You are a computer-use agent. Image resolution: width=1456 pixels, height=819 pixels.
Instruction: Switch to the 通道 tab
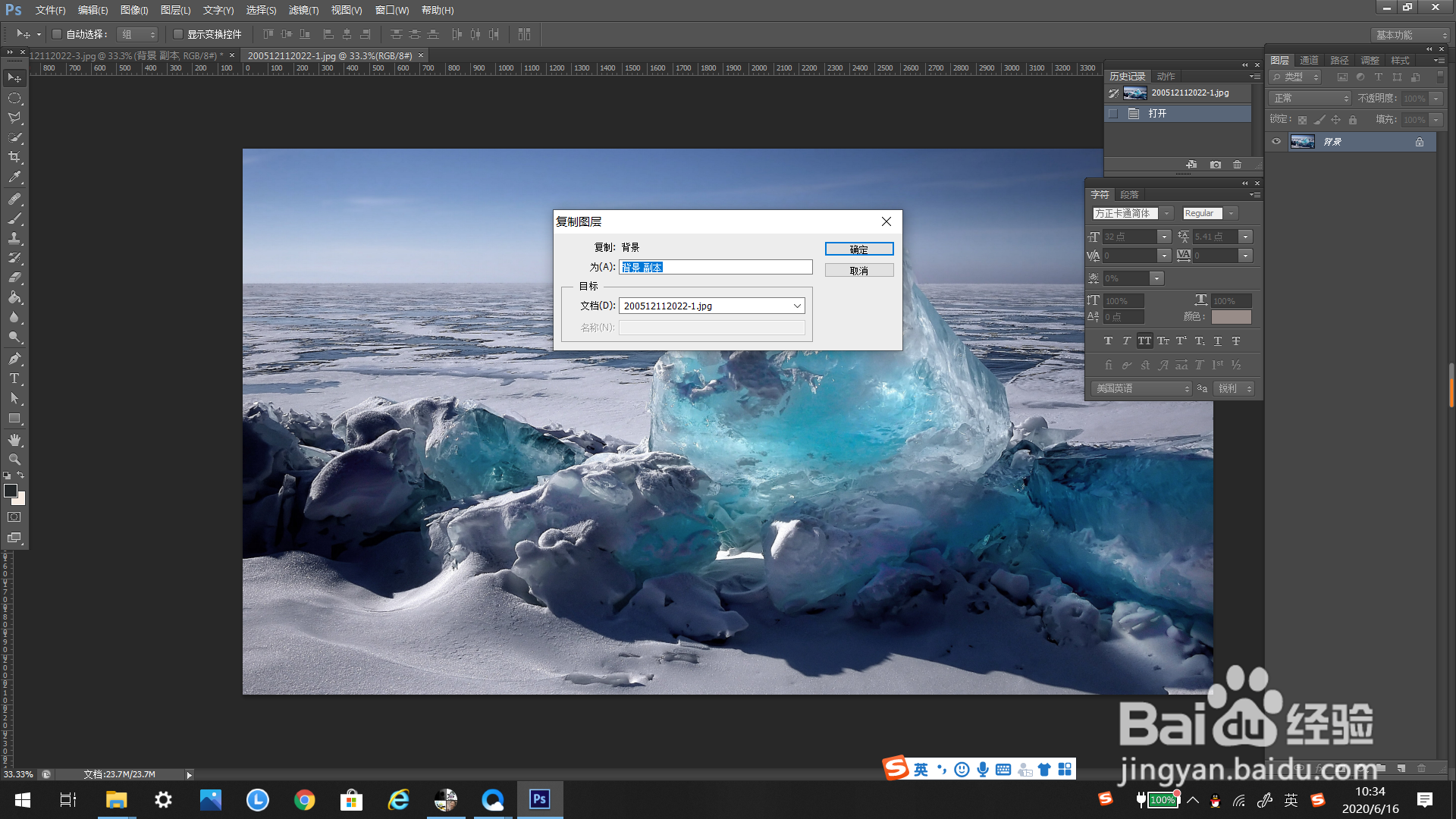point(1309,60)
